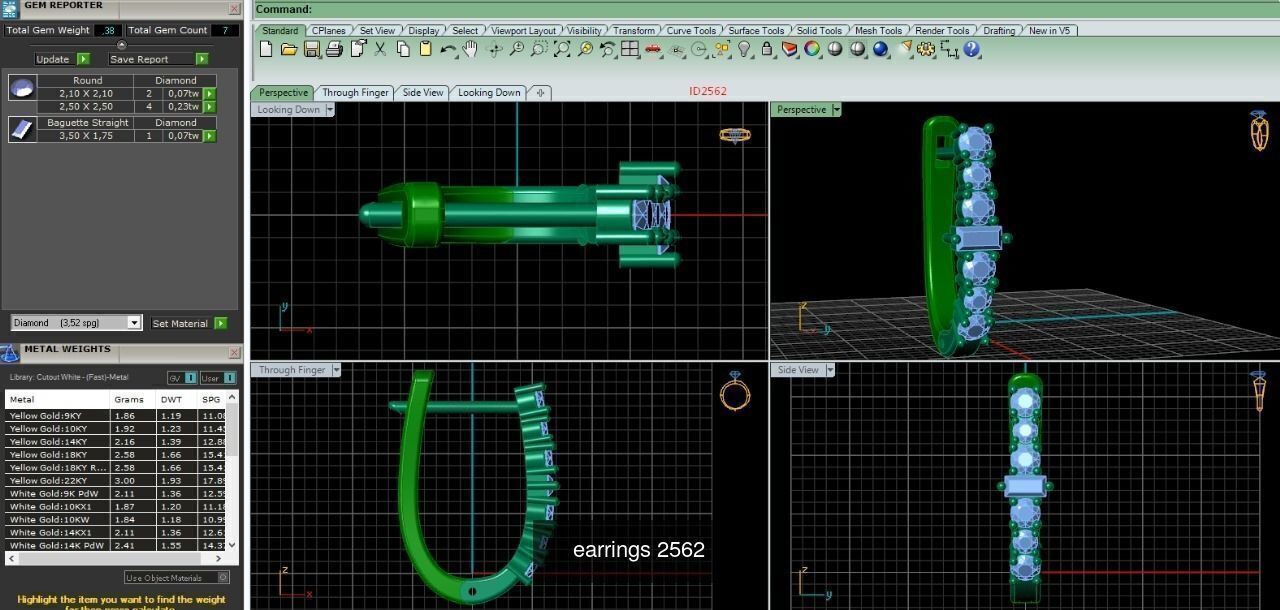This screenshot has width=1280, height=610.
Task: Click the Grams column header
Action: [x=133, y=399]
